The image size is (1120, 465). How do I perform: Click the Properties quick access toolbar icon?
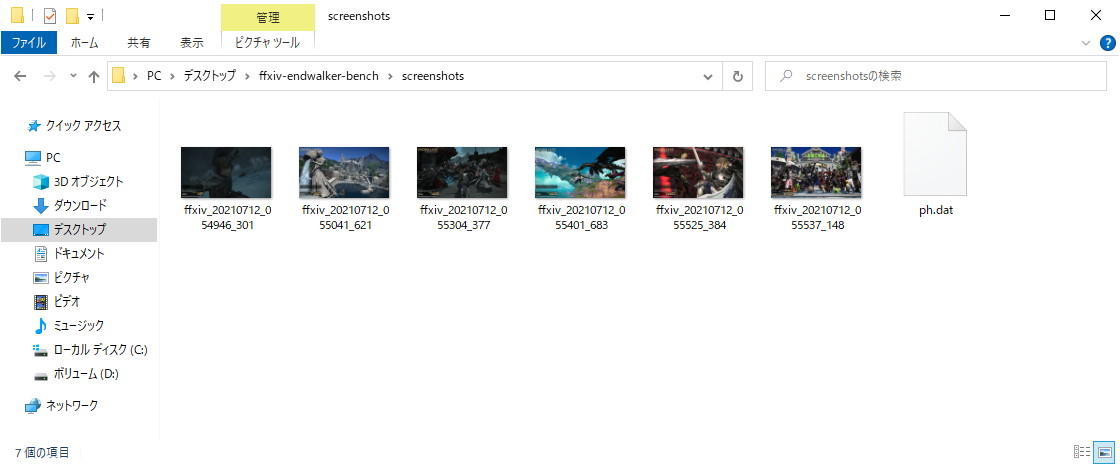(x=50, y=16)
